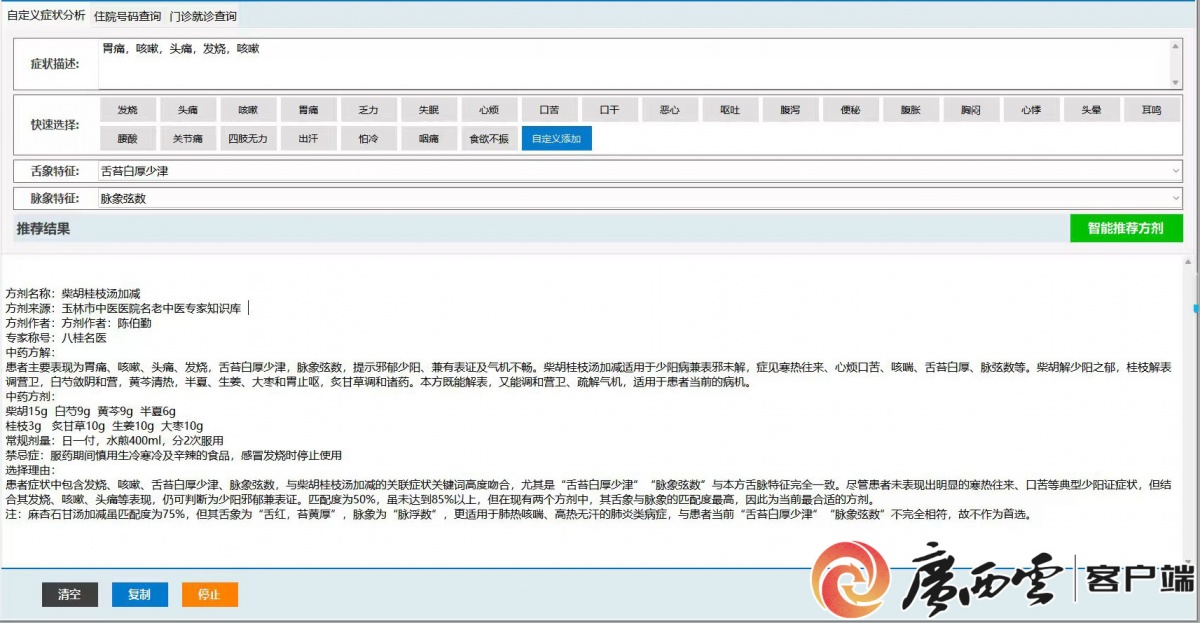Choose the 失眠 symptom option

click(428, 110)
